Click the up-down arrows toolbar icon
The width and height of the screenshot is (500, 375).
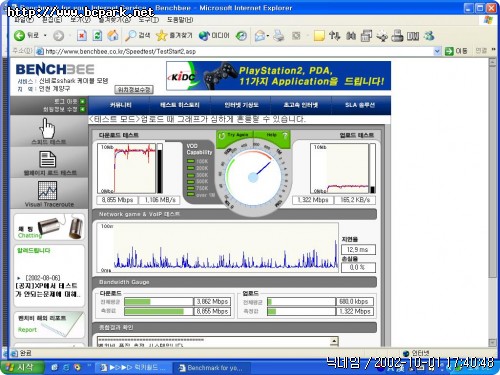(x=334, y=35)
